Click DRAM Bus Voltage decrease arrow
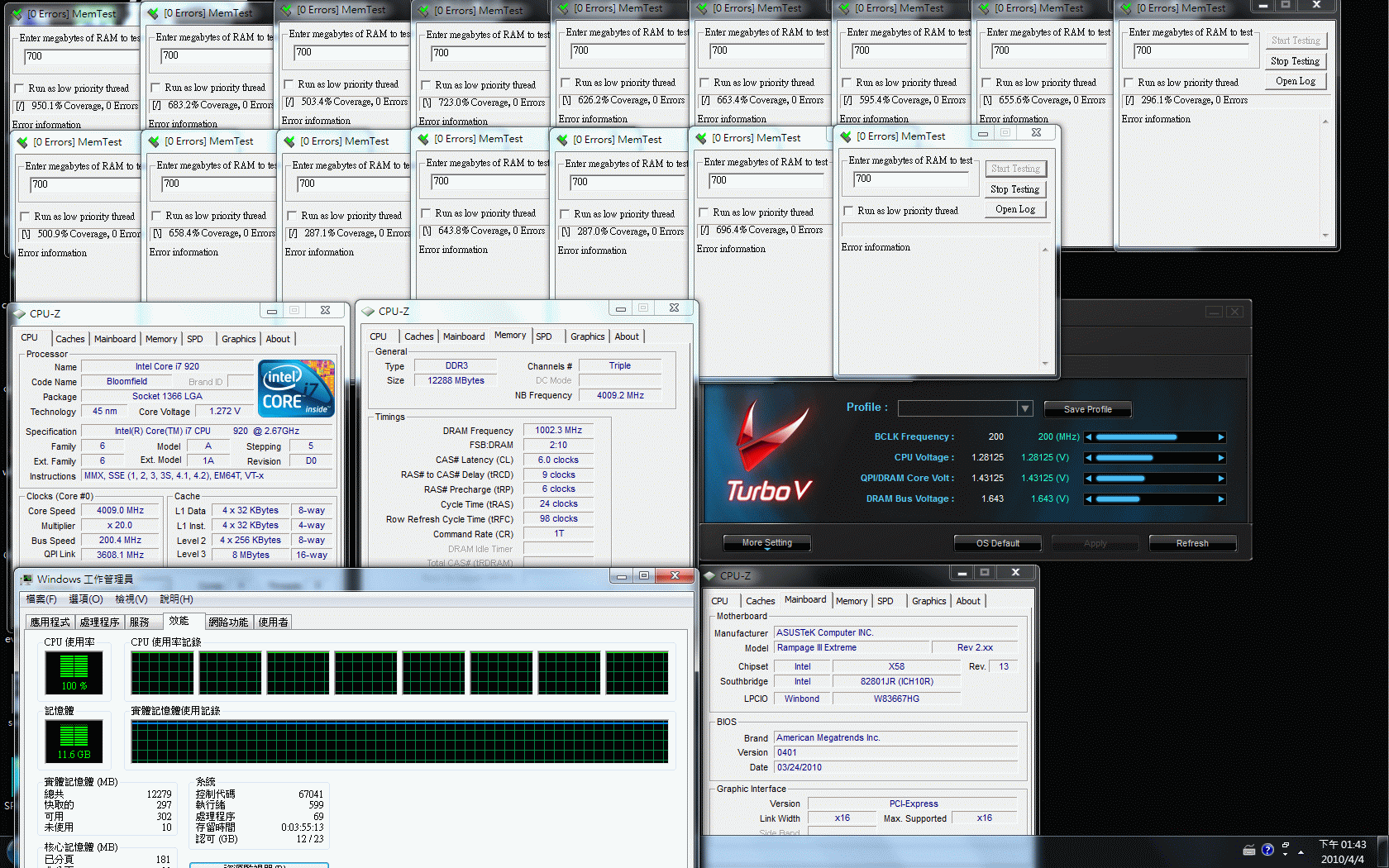Viewport: 1389px width, 868px height. pyautogui.click(x=1089, y=499)
